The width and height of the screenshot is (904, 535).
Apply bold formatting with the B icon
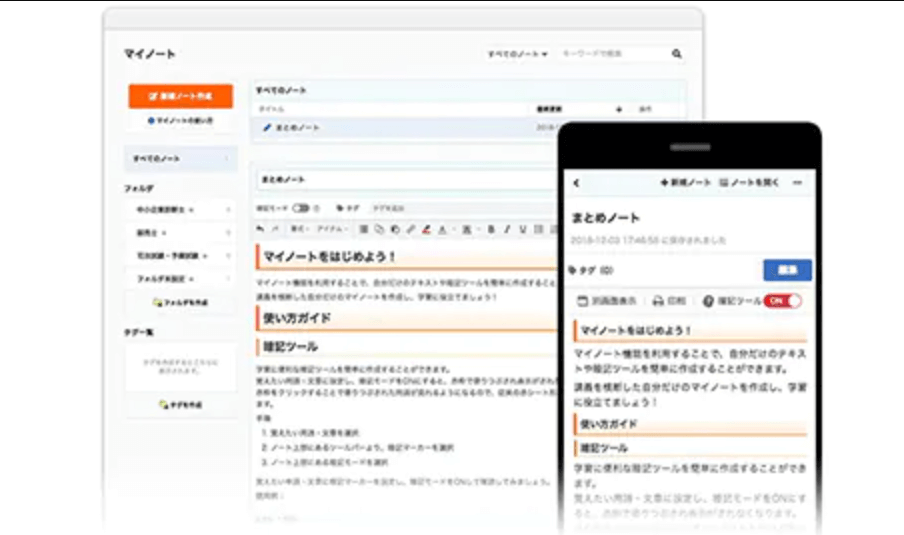pos(491,229)
